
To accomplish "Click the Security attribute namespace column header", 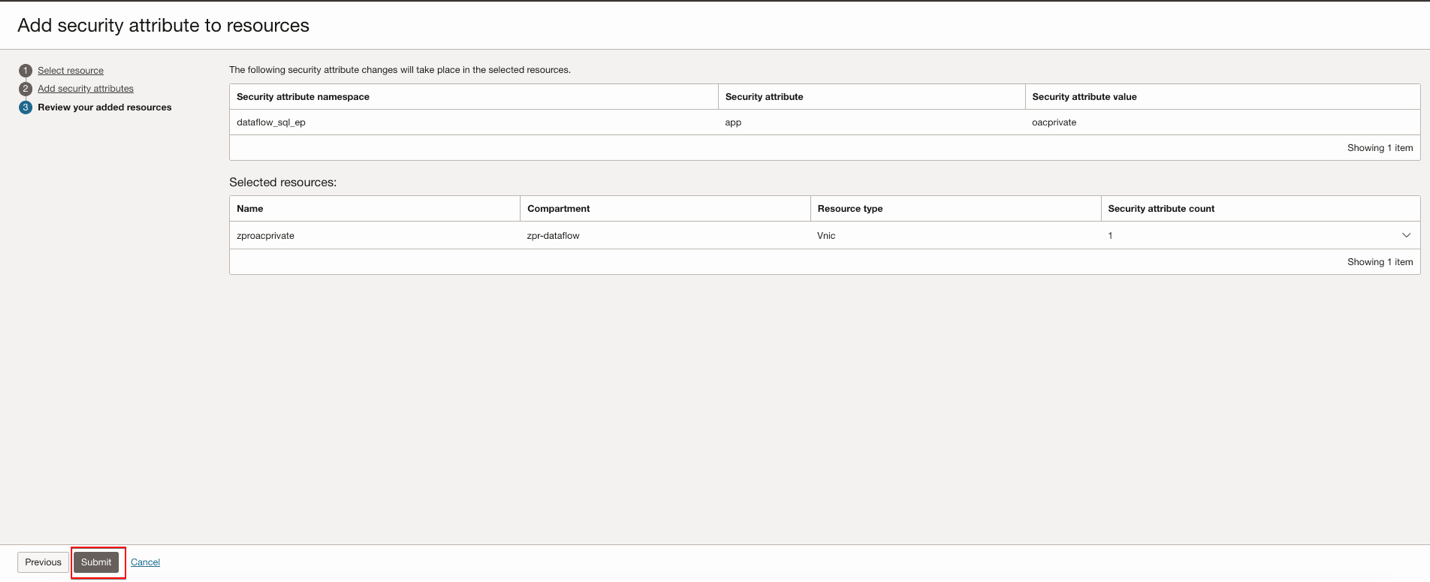I will click(303, 97).
